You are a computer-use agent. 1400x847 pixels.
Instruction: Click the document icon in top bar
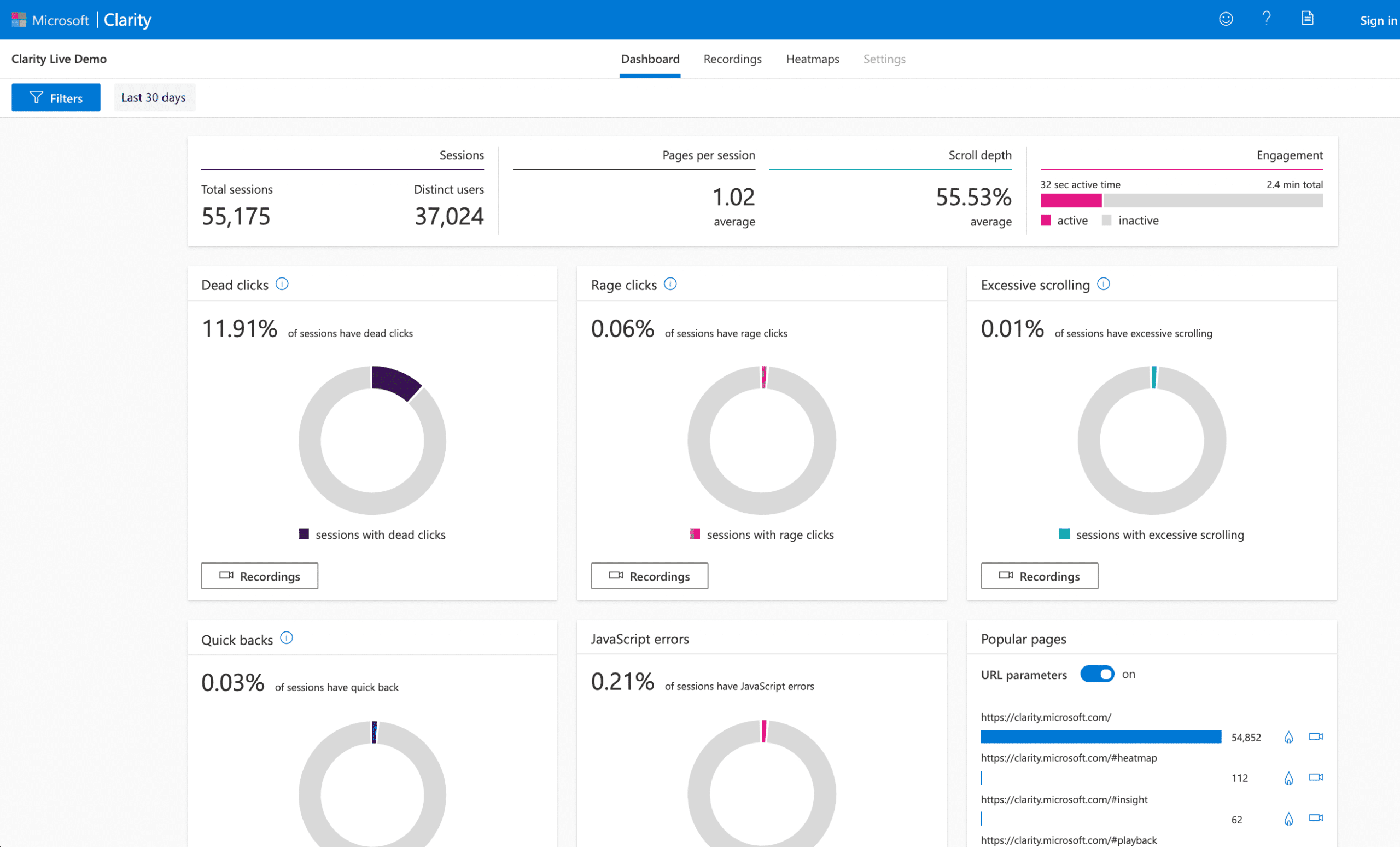coord(1308,19)
